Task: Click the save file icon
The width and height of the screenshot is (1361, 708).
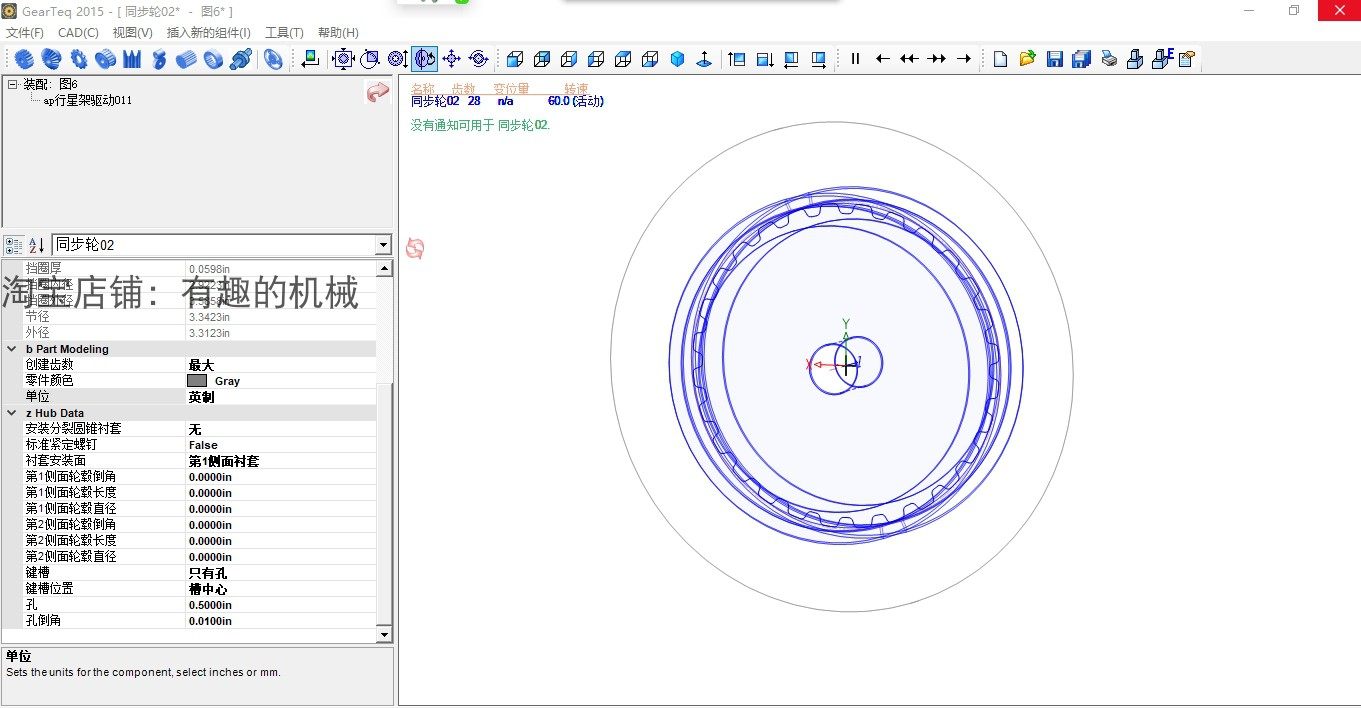Action: pyautogui.click(x=1054, y=59)
